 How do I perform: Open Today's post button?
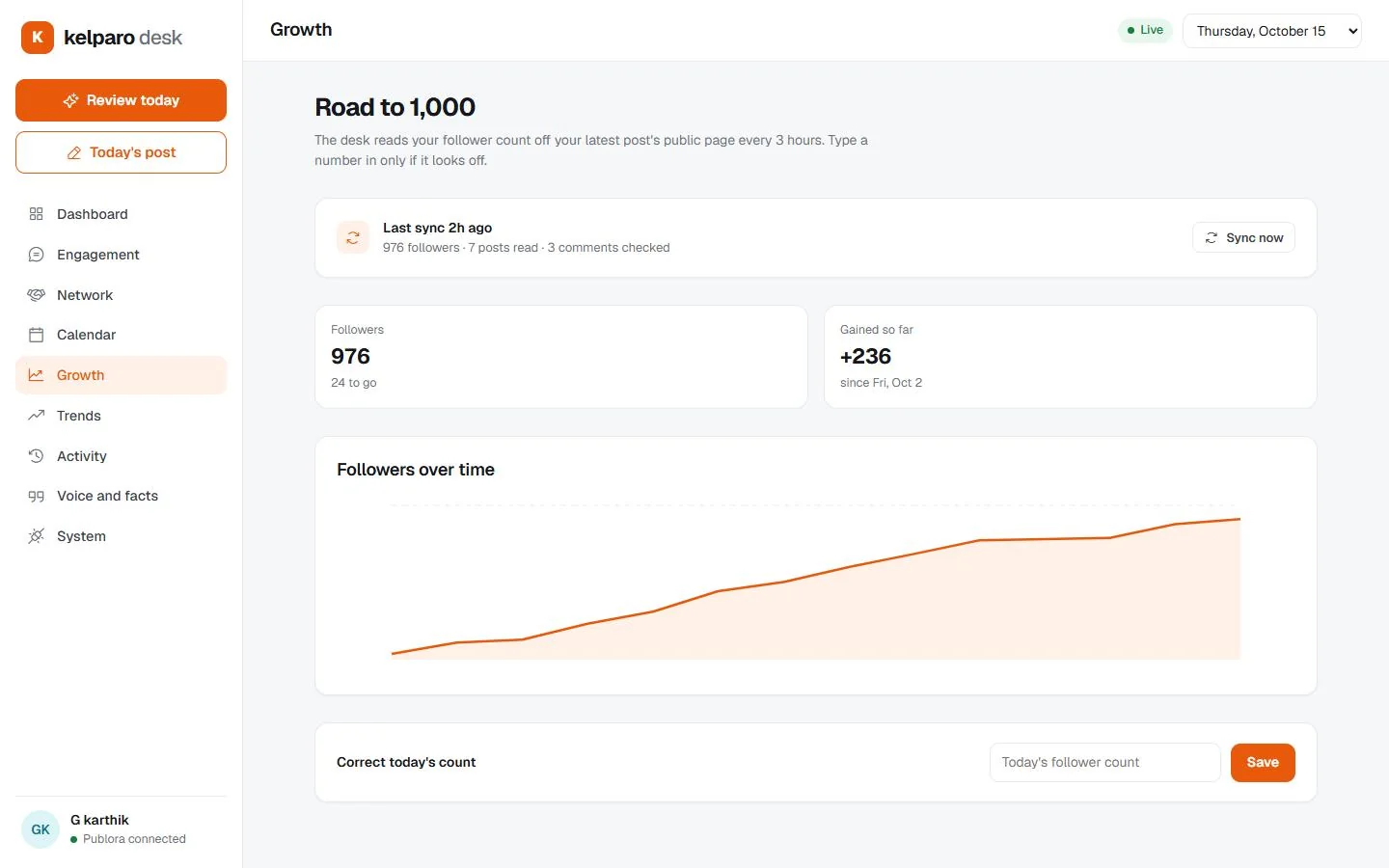coord(121,152)
